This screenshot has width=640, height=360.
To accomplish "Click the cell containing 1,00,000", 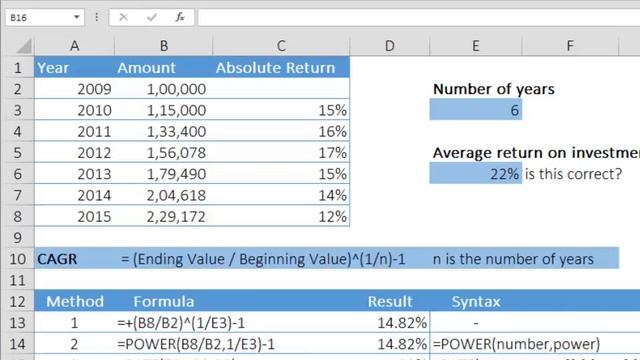I will click(164, 89).
